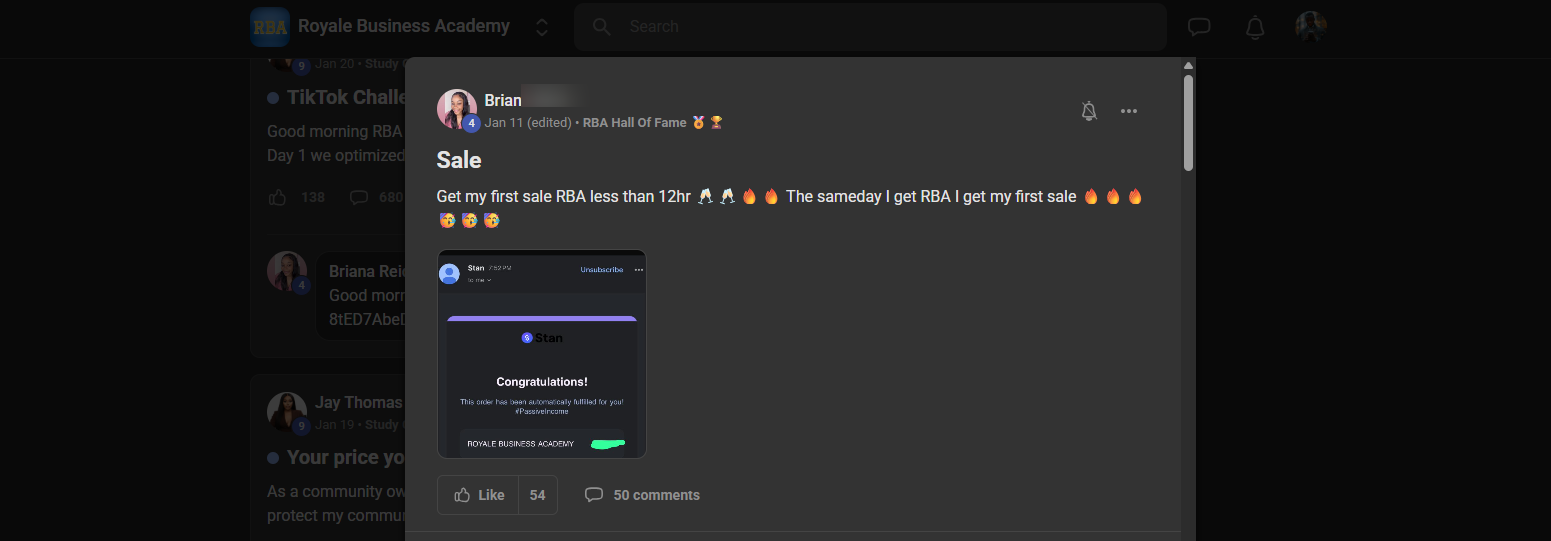This screenshot has height=541, width=1551.
Task: Click the RBA community logo icon
Action: pos(270,27)
